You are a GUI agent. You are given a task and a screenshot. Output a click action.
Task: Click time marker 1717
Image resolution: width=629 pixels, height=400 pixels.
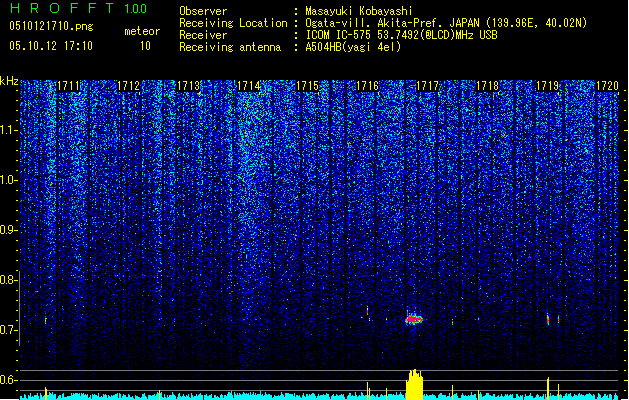click(x=427, y=86)
